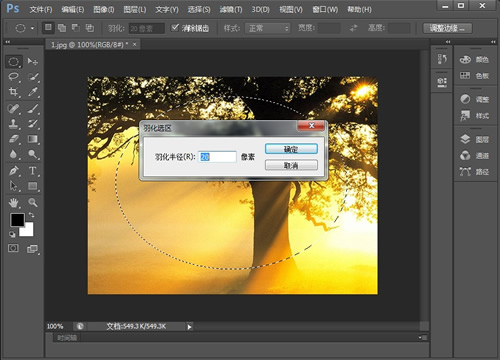Open the Properties panel icon
500x360 pixels.
pos(442,81)
